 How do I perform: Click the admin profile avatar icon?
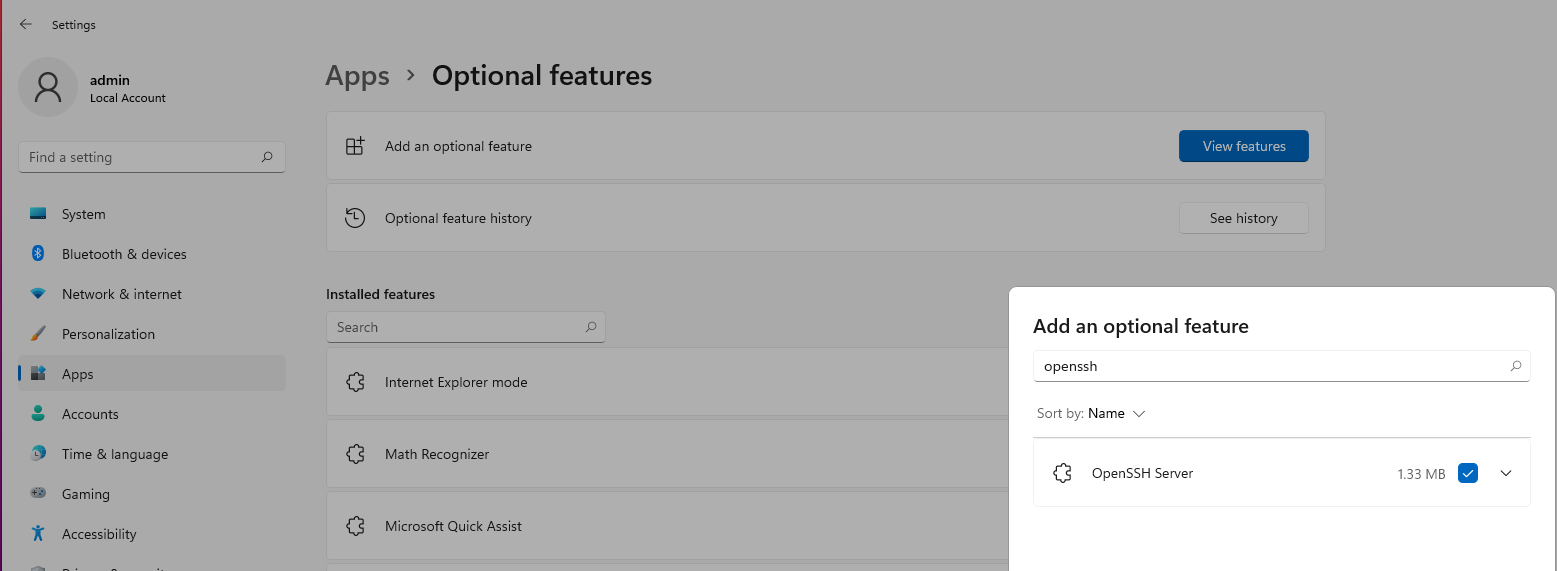(x=47, y=87)
